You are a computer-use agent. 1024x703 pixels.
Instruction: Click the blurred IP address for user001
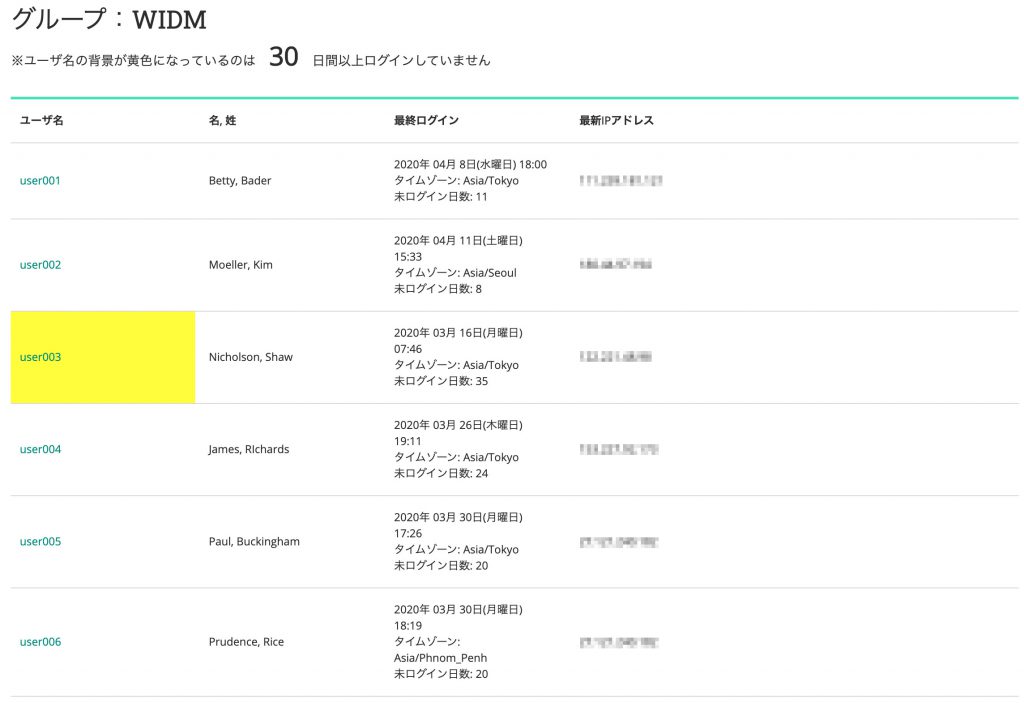tap(621, 181)
